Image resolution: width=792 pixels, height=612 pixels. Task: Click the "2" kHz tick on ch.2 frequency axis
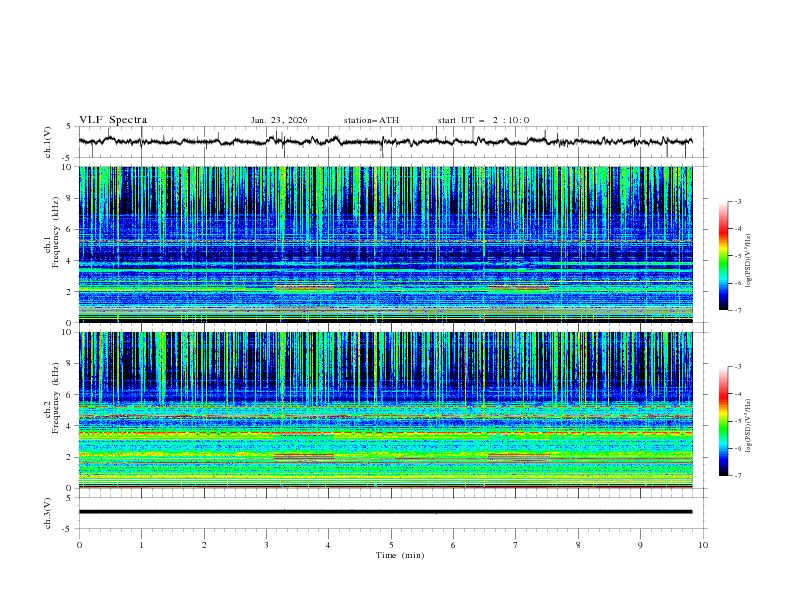point(71,457)
